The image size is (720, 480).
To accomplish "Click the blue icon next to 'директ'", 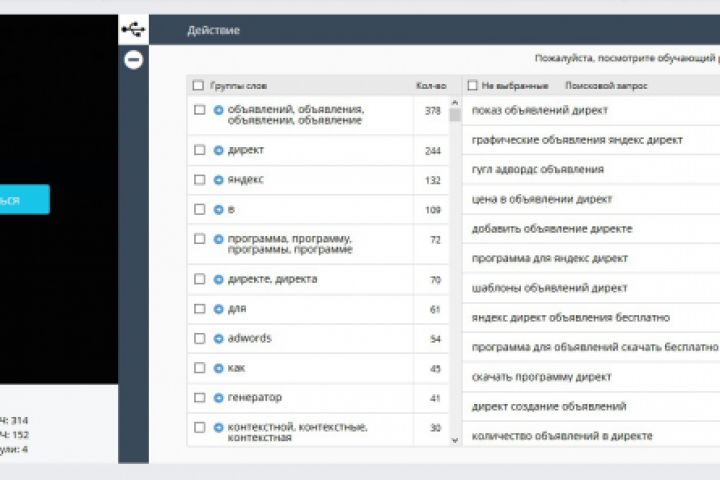I will (219, 150).
